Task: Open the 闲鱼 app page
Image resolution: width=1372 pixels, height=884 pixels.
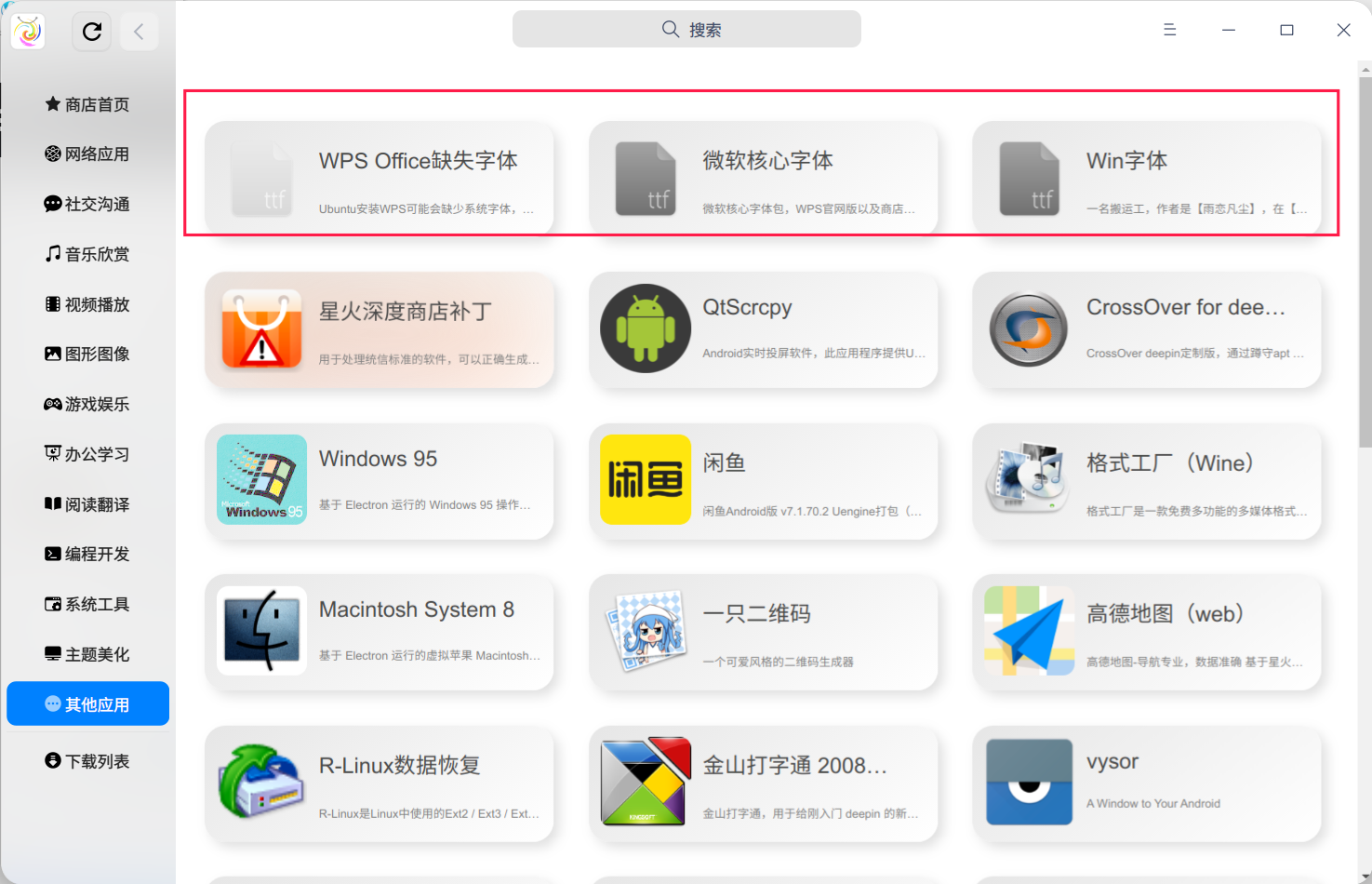Action: [764, 482]
